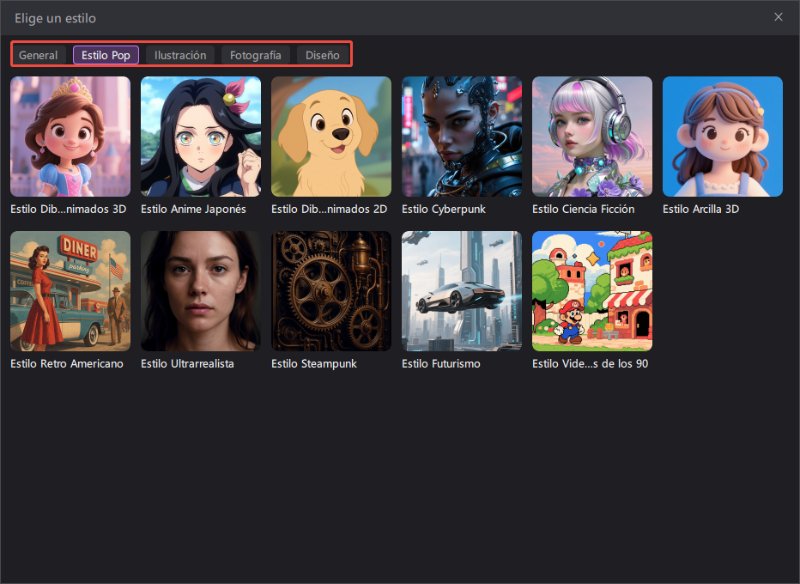The height and width of the screenshot is (584, 800).
Task: Pick the Estilo Dibujos animados 2D style
Action: [x=330, y=135]
